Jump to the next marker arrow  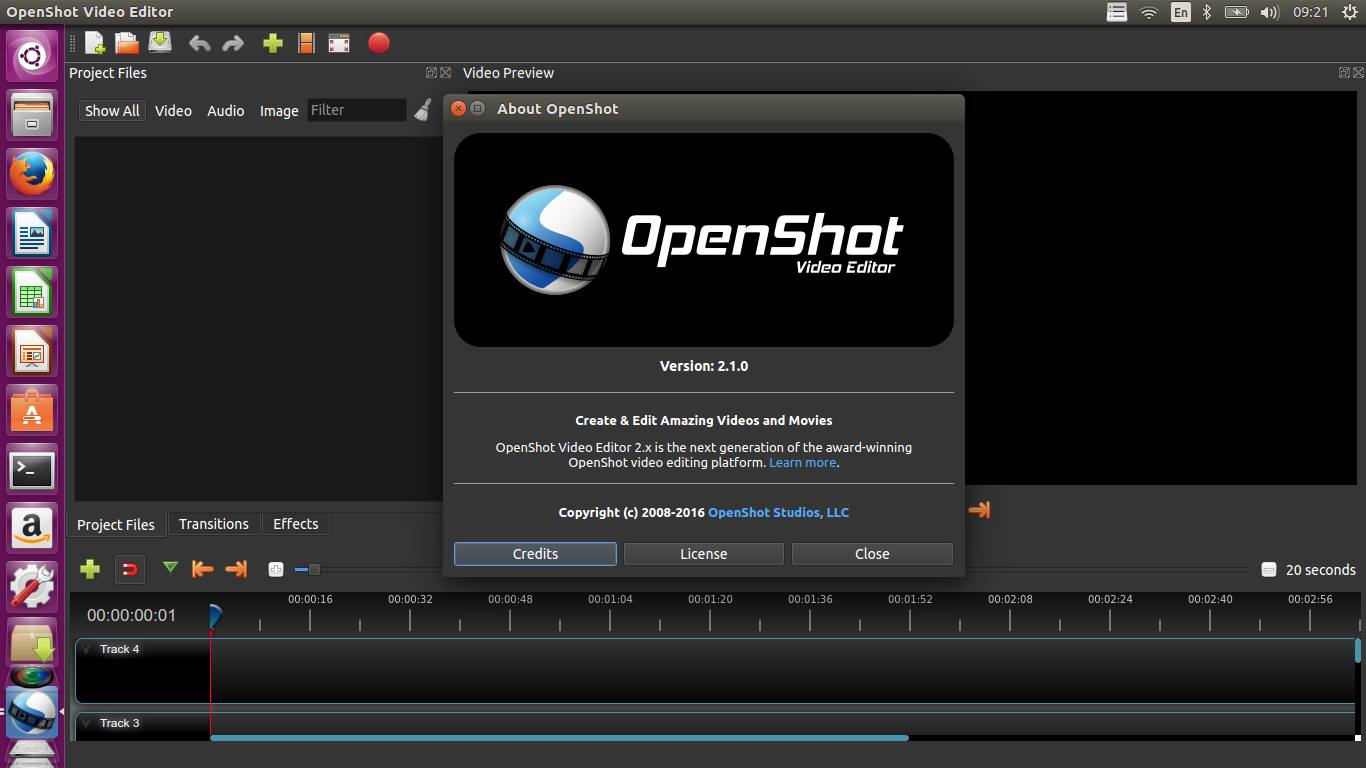tap(236, 569)
